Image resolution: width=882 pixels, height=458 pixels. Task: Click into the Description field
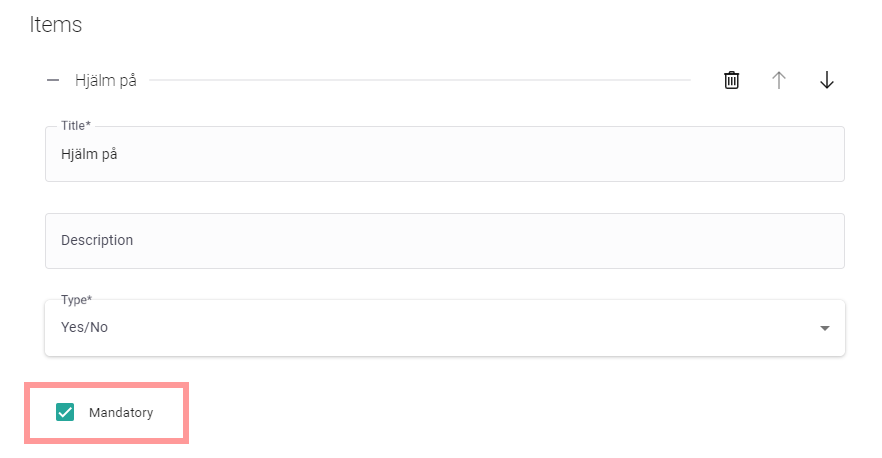444,240
